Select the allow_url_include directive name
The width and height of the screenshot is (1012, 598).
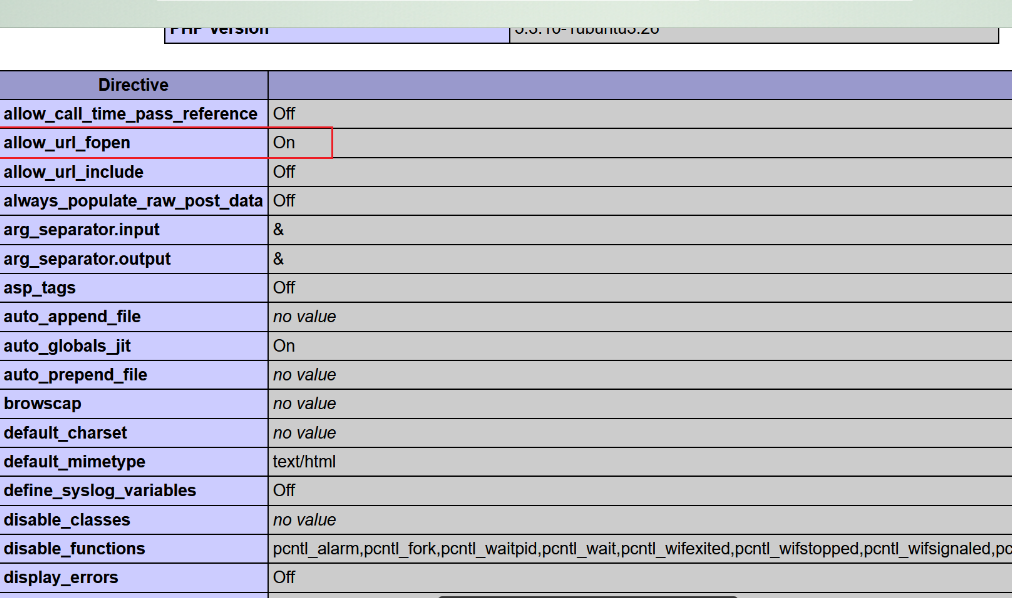tap(74, 172)
